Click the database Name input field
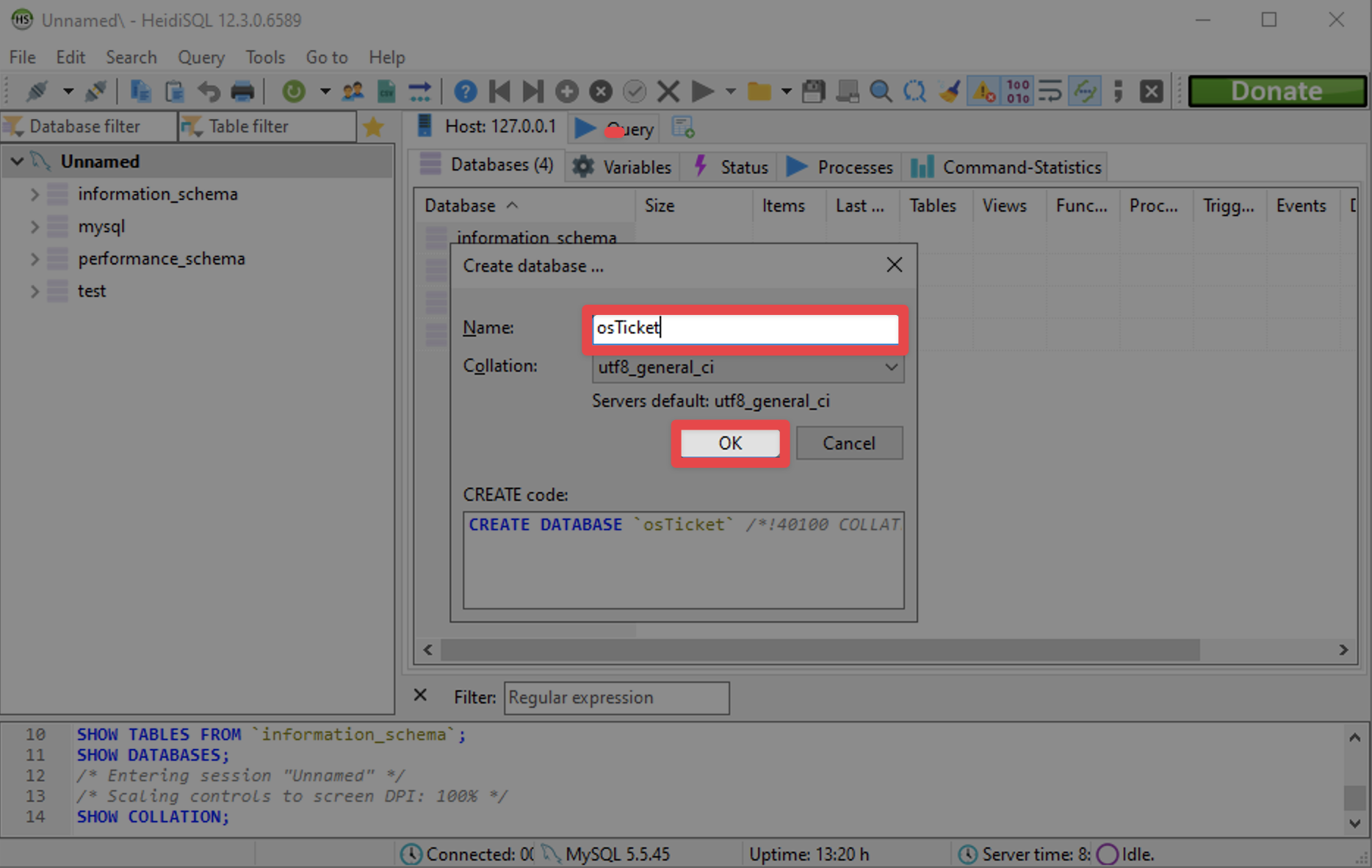Screen dimensions: 1372x868 click(745, 328)
